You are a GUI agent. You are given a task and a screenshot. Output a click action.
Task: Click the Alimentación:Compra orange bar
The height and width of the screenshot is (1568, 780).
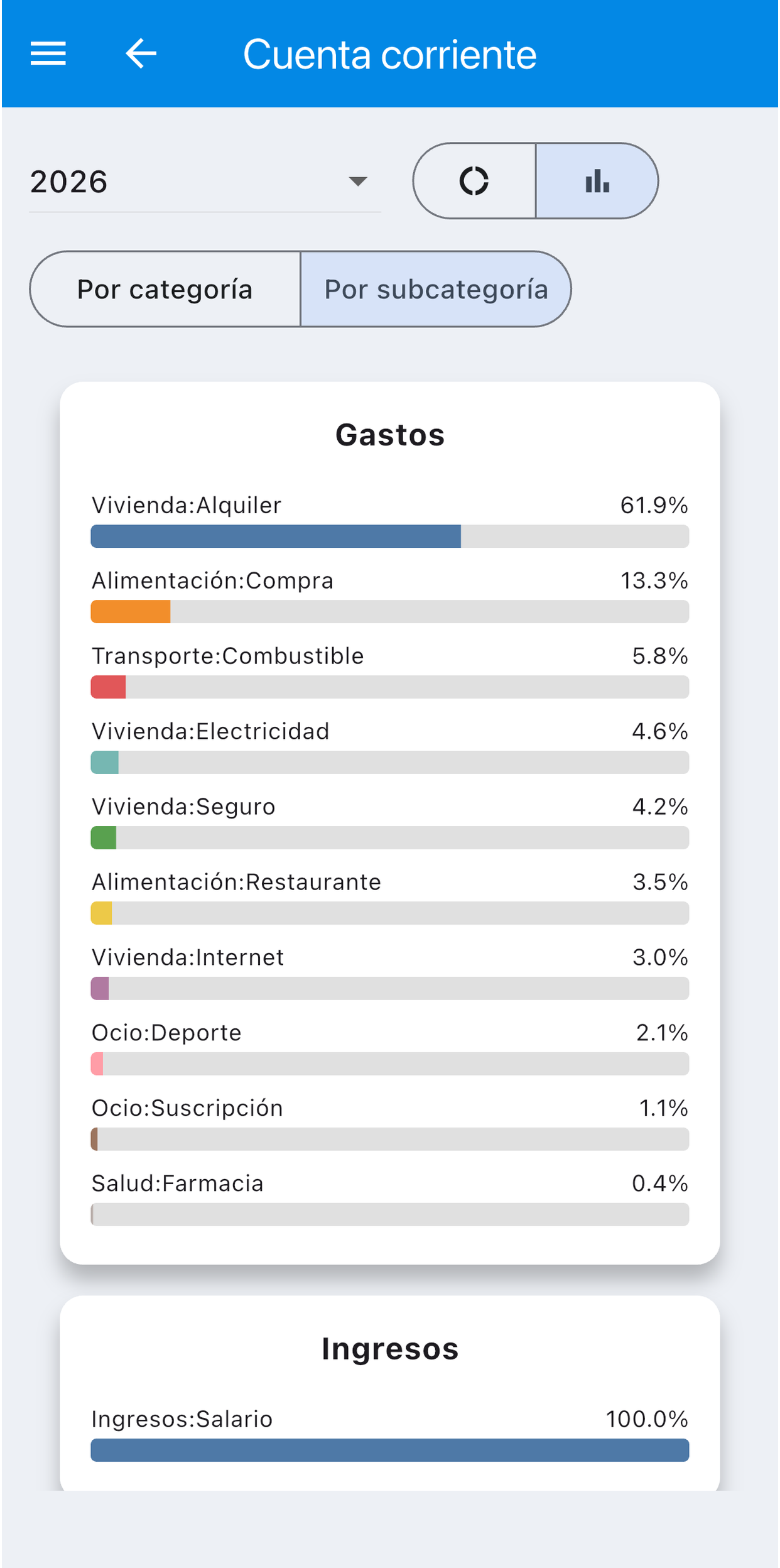(x=131, y=612)
